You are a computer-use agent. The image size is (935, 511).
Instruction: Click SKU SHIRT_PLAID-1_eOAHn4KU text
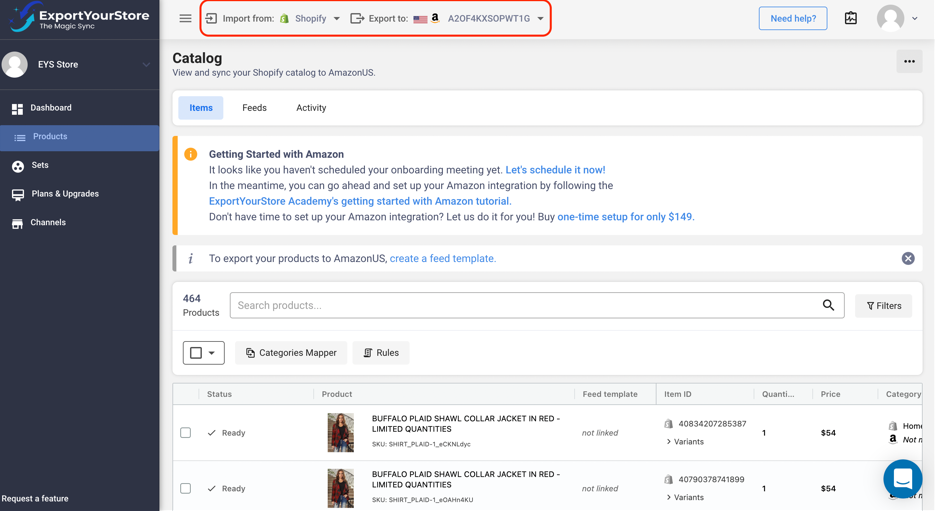[423, 500]
